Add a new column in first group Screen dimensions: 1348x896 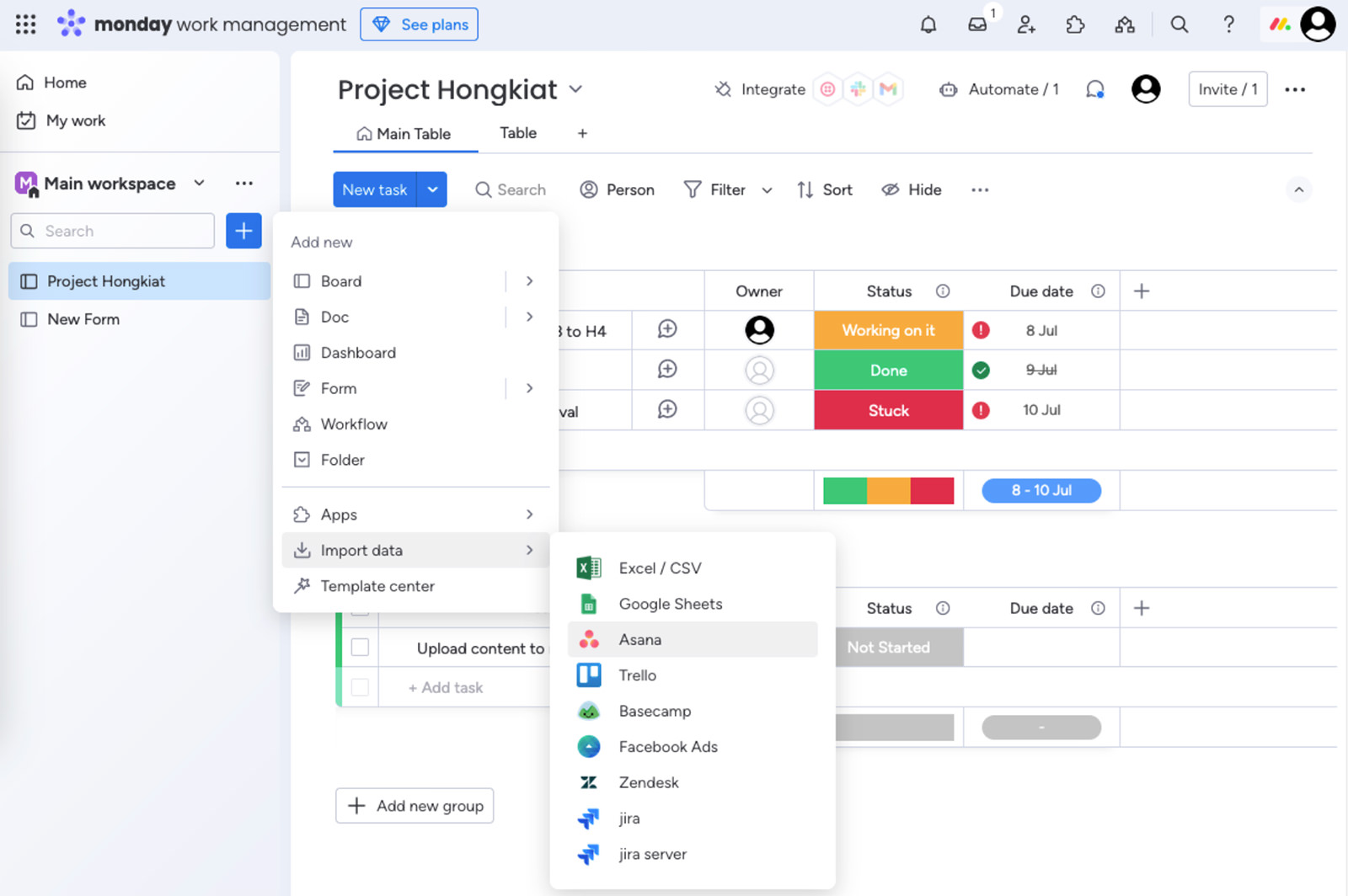[1142, 291]
